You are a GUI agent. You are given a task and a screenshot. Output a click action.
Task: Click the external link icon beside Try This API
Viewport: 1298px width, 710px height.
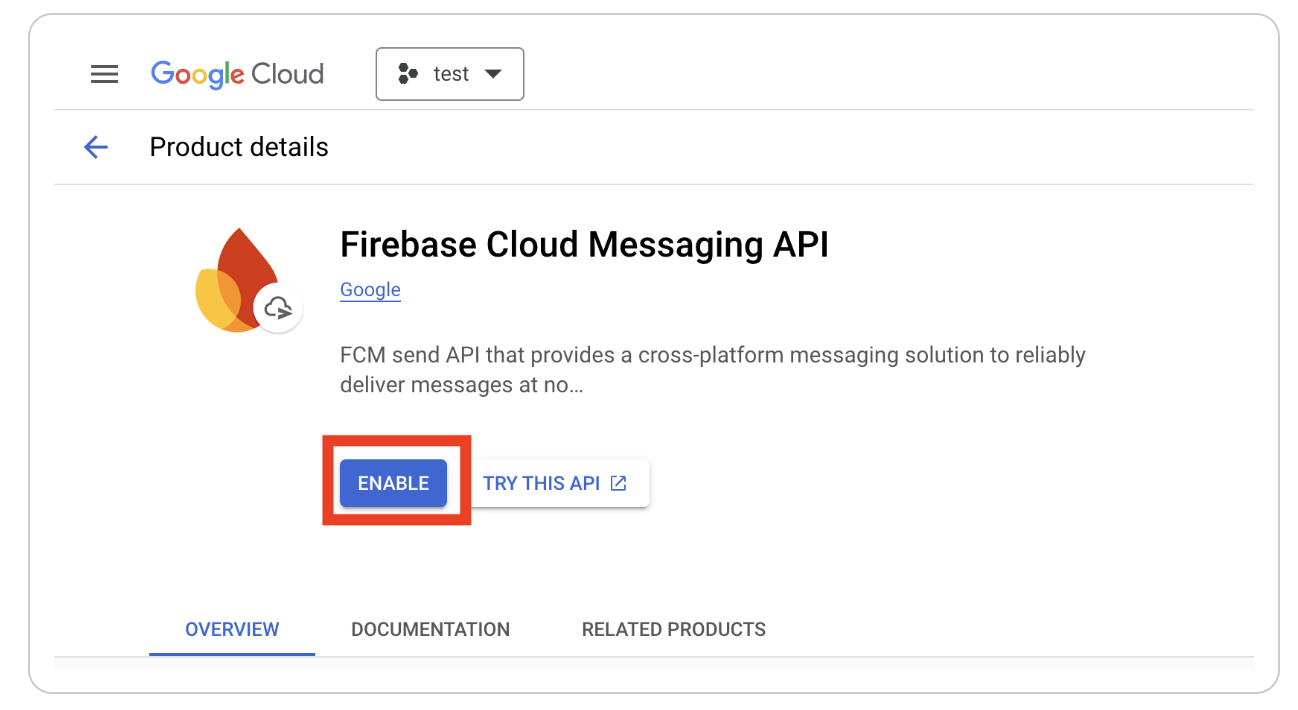click(x=619, y=483)
